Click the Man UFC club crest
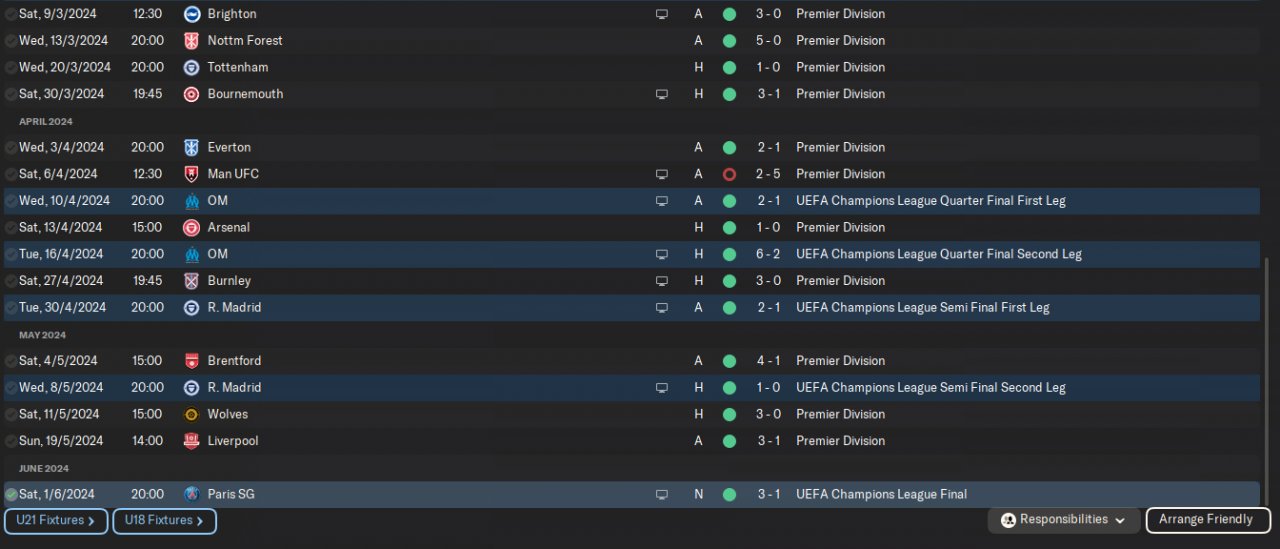This screenshot has height=549, width=1280. coord(192,174)
